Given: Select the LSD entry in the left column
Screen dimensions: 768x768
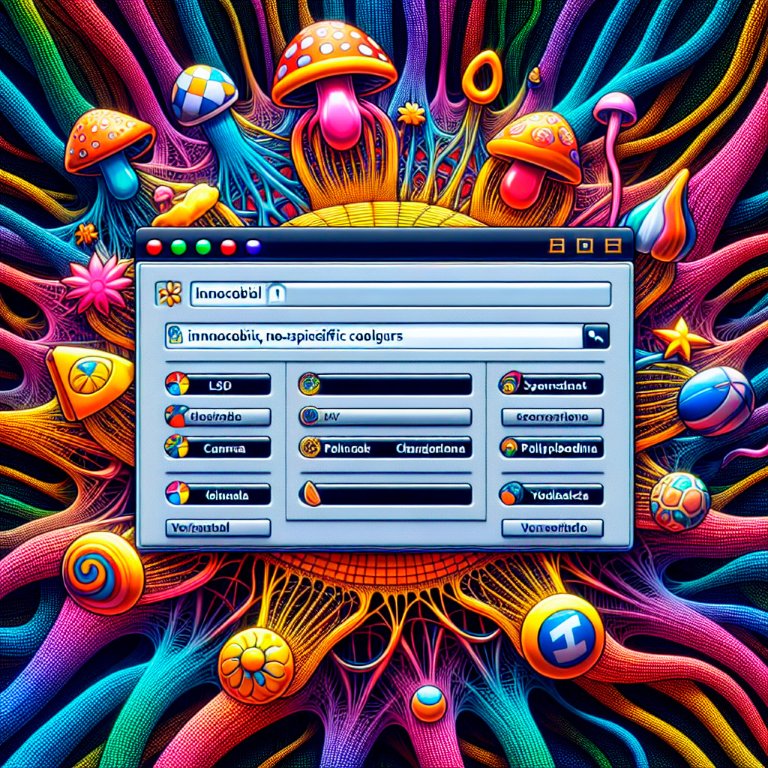Looking at the screenshot, I should [x=230, y=384].
